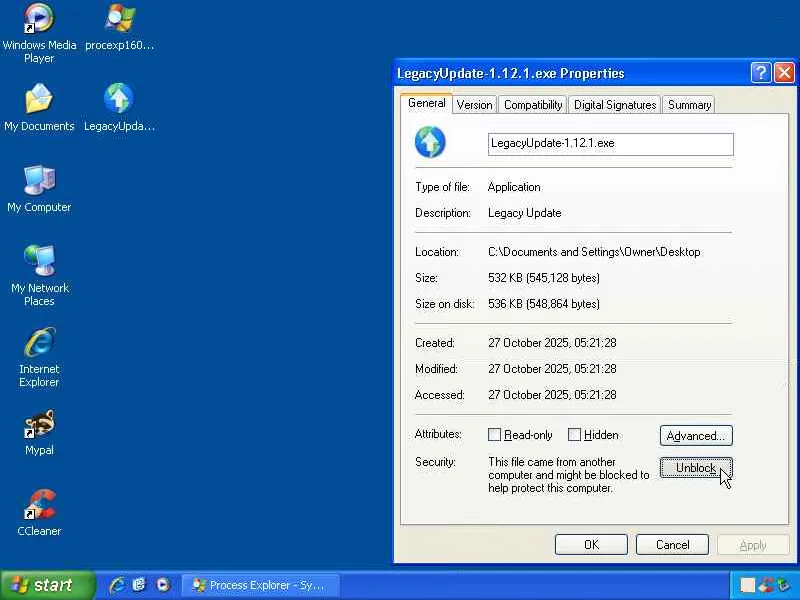The height and width of the screenshot is (600, 800).
Task: Launch Internet Explorer from Quick Launch
Action: pos(117,585)
